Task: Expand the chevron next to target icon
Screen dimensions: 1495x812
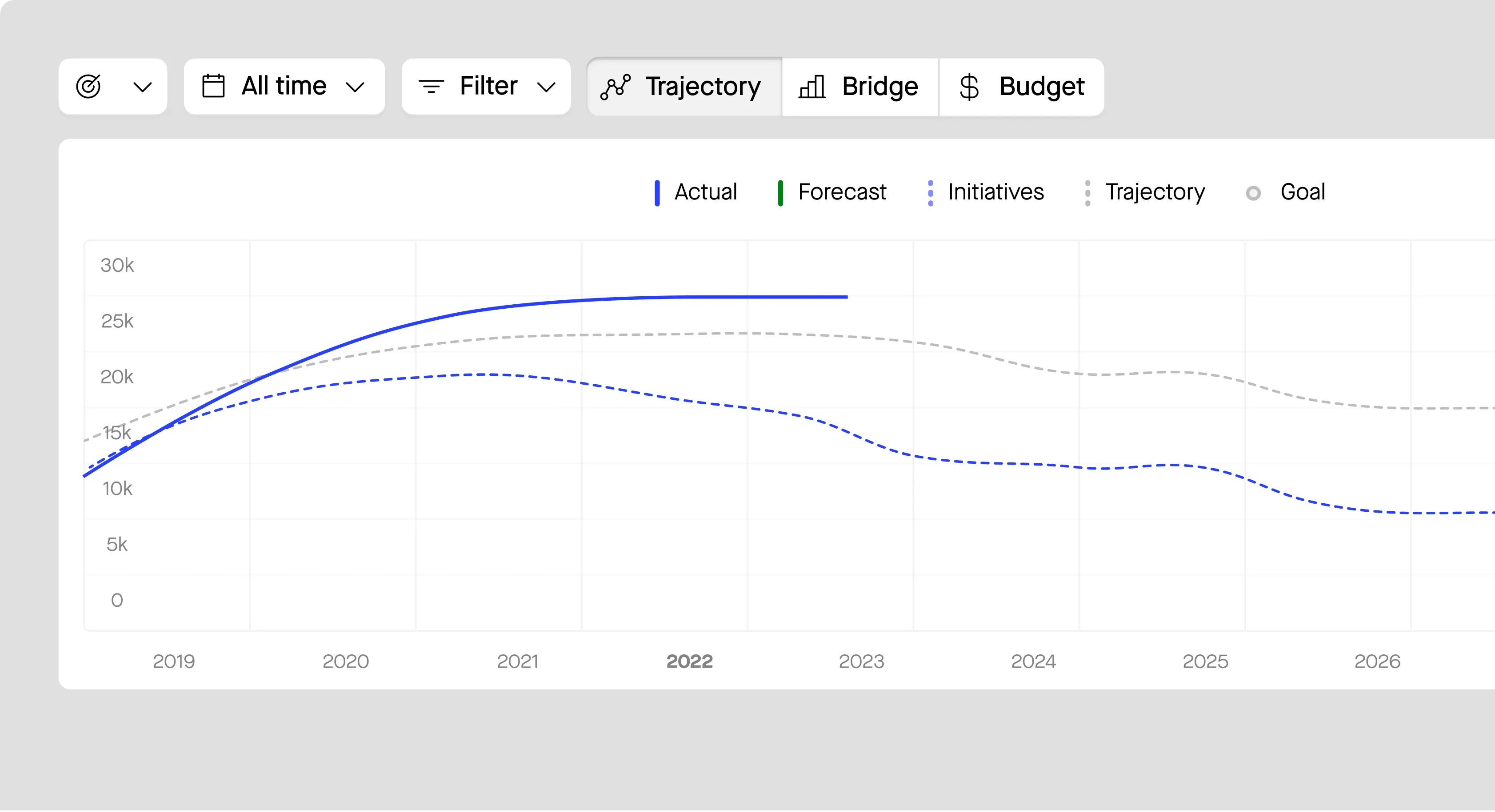Action: tap(142, 87)
